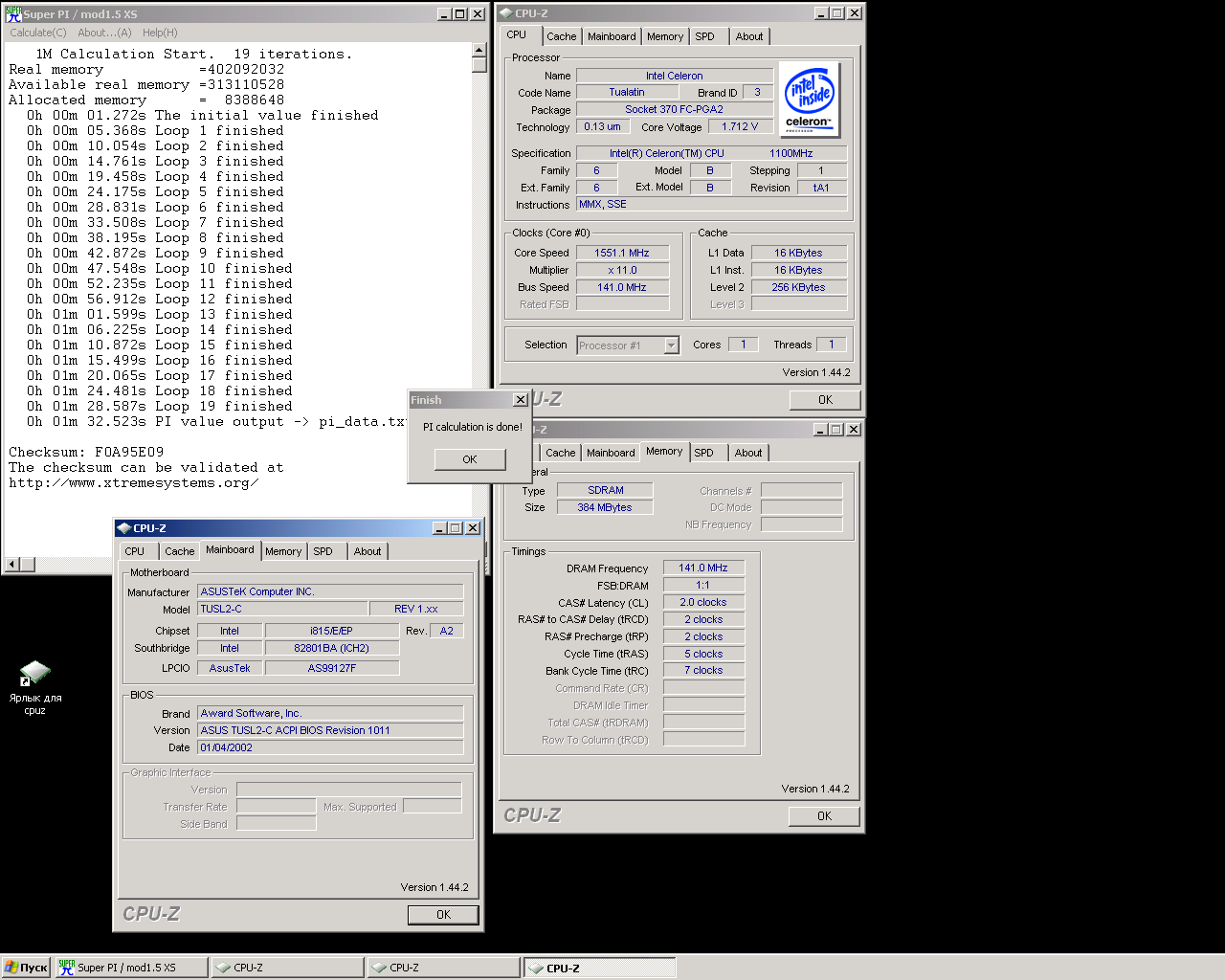Image resolution: width=1225 pixels, height=980 pixels.
Task: Click the memory Size 384 MBytes field
Action: 606,507
